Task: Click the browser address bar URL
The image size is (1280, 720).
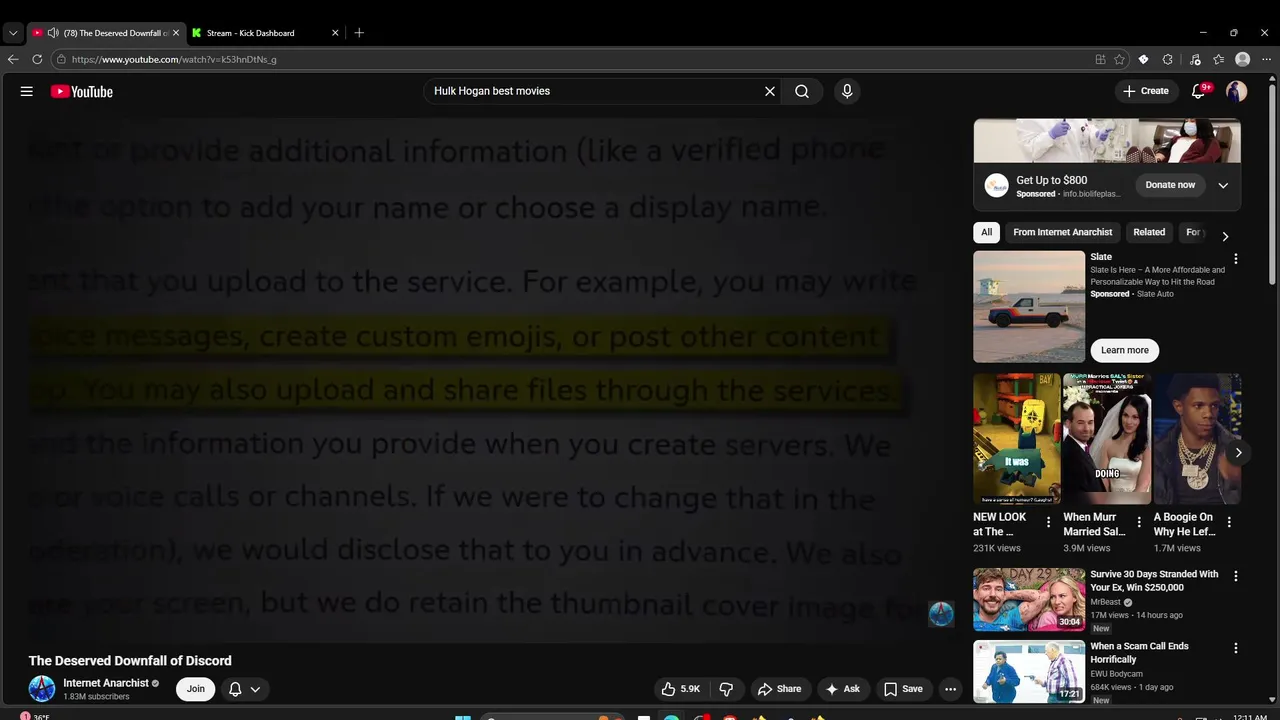Action: coord(174,59)
